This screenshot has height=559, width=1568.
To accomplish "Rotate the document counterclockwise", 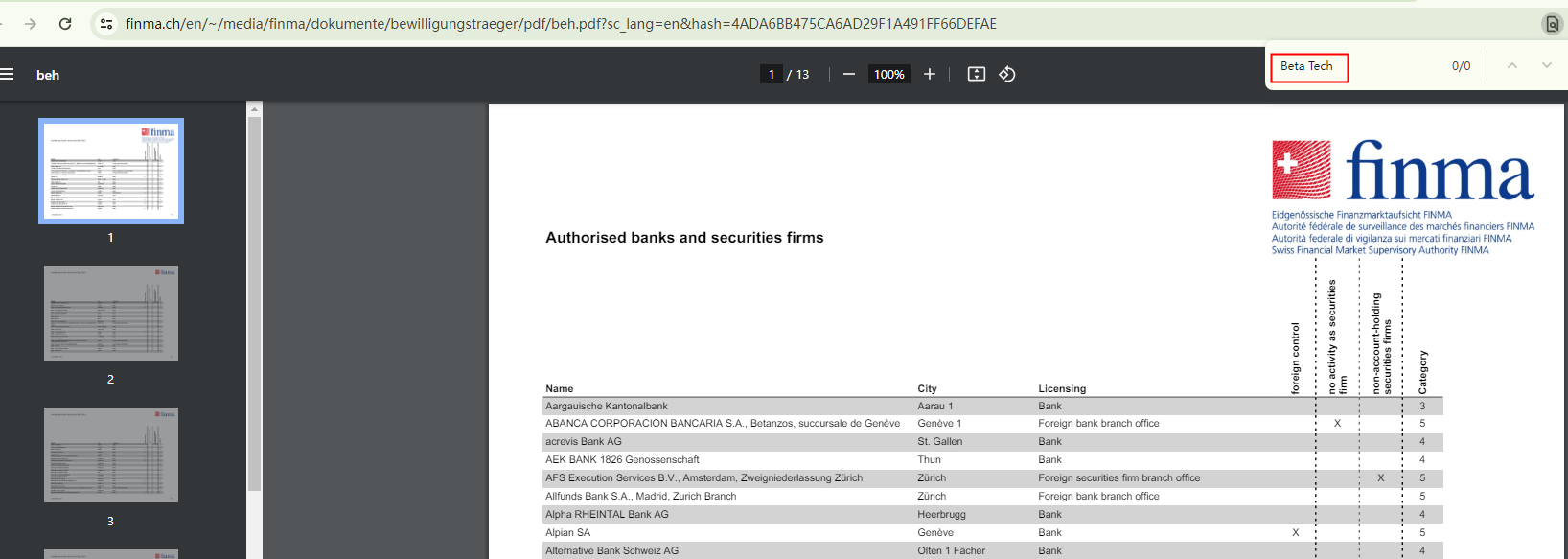I will (1007, 75).
